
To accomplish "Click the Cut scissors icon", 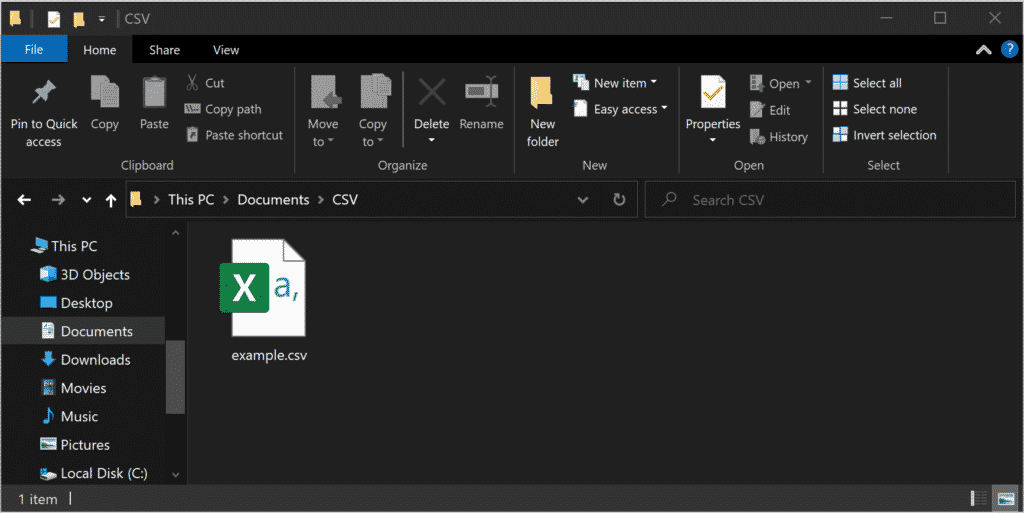I will point(193,83).
